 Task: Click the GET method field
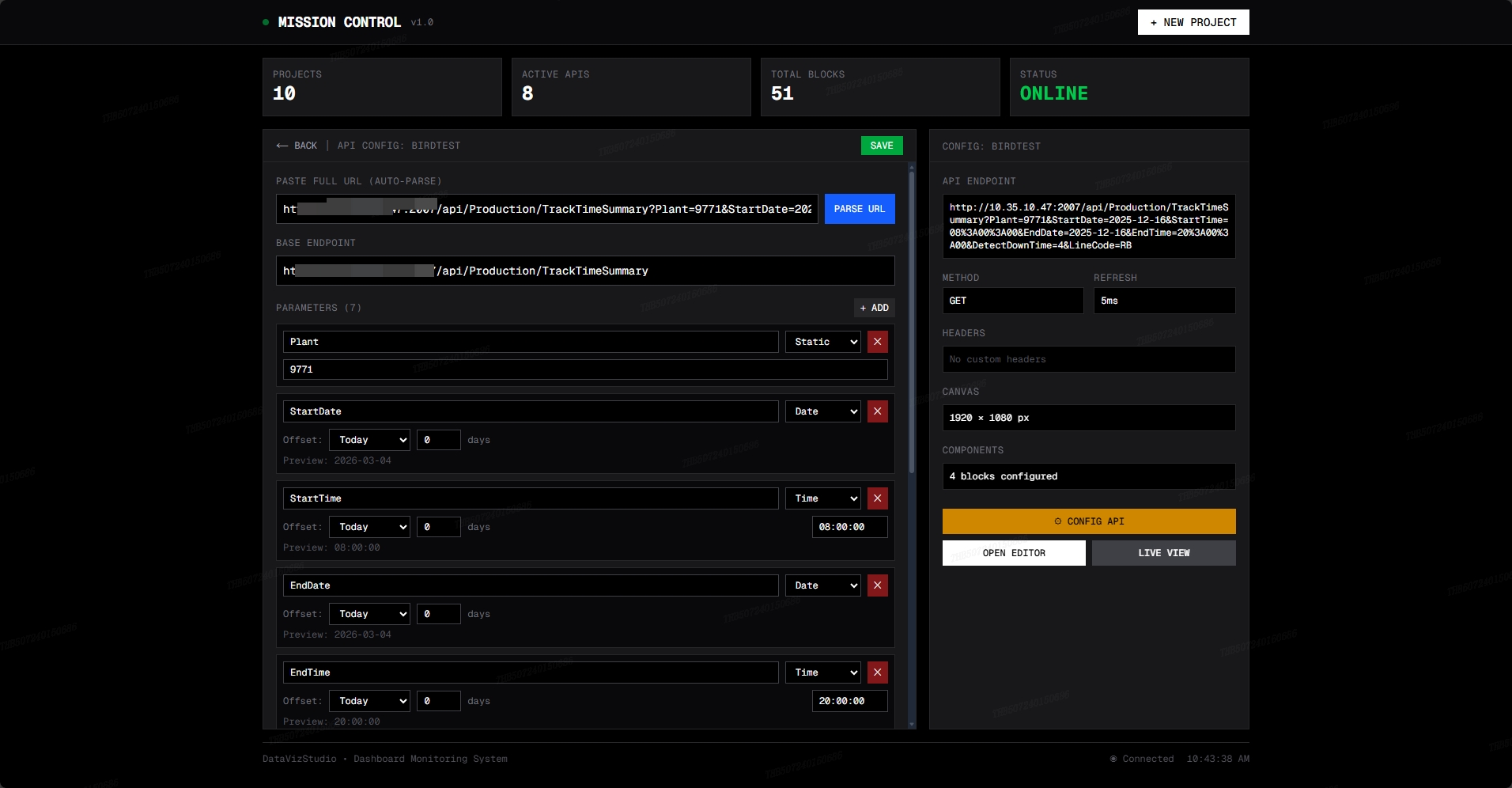click(1012, 301)
